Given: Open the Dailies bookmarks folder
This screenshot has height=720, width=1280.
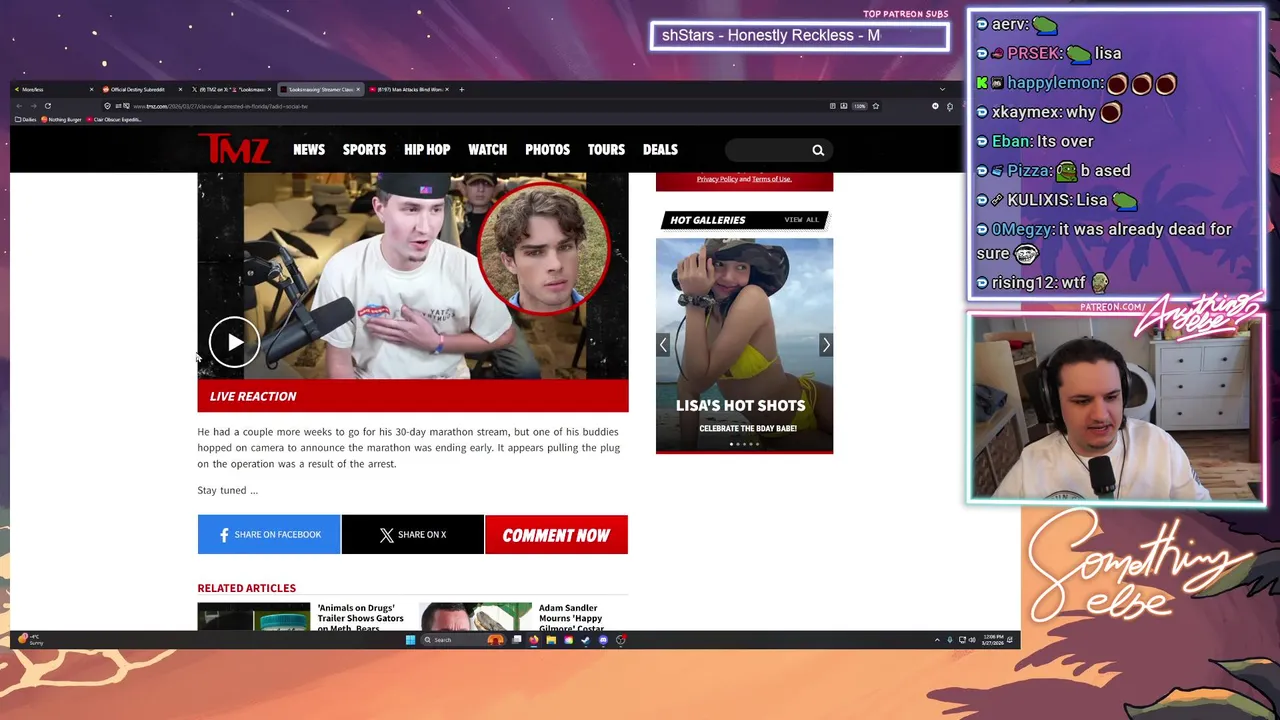Looking at the screenshot, I should [x=25, y=119].
